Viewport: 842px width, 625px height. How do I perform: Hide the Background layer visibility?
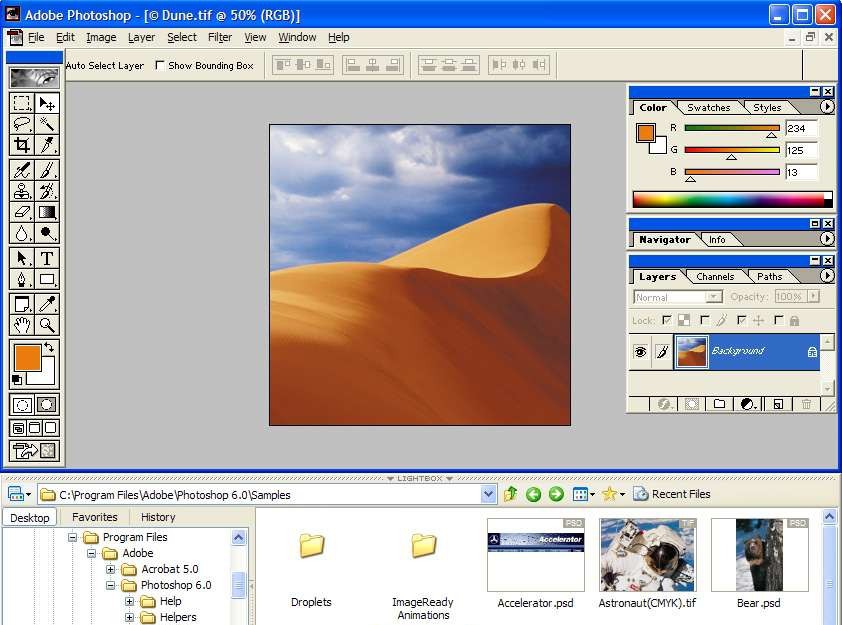[641, 352]
